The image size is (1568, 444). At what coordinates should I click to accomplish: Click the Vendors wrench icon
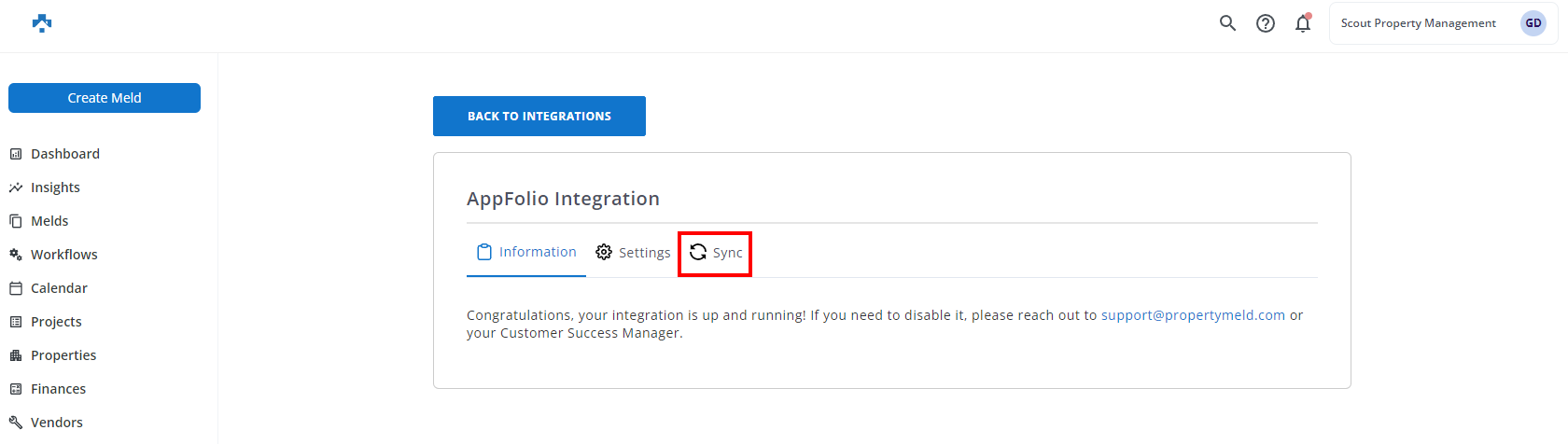[16, 423]
